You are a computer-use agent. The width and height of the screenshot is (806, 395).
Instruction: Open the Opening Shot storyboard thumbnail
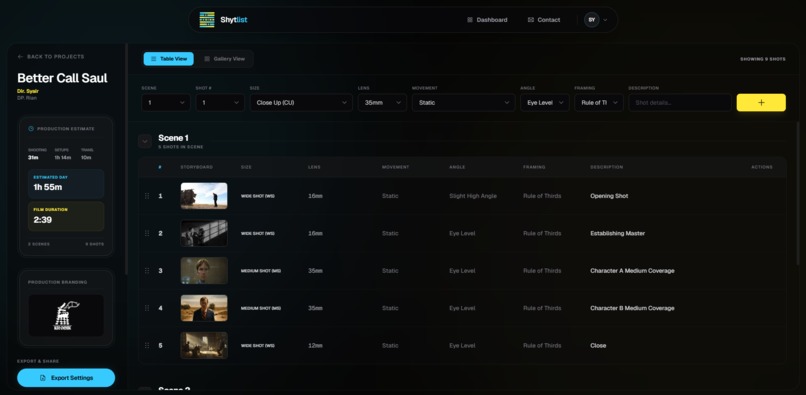(204, 196)
